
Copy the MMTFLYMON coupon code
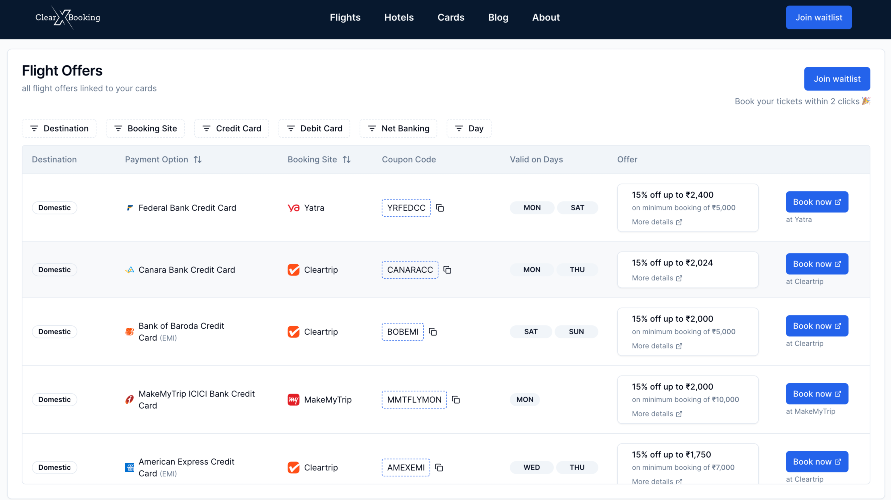pyautogui.click(x=456, y=400)
